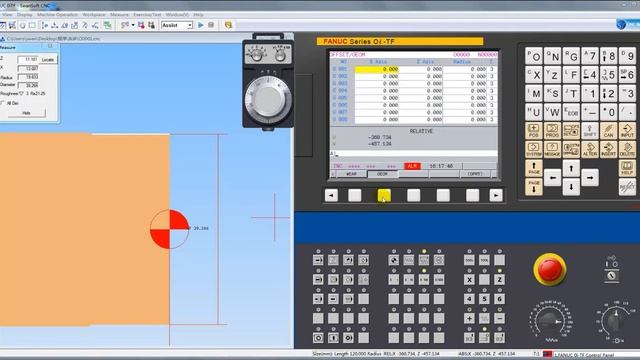Viewport: 640px width, 360px height.
Task: Select the WEAR tab on CNC screen
Action: point(351,174)
